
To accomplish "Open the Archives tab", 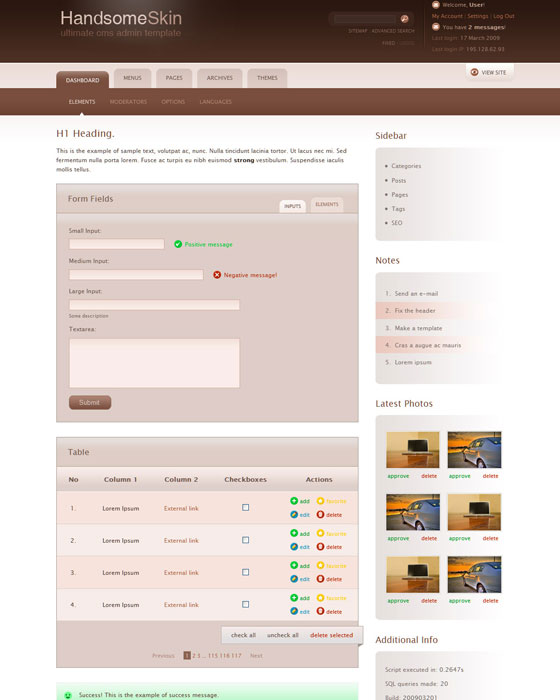I will pos(220,78).
